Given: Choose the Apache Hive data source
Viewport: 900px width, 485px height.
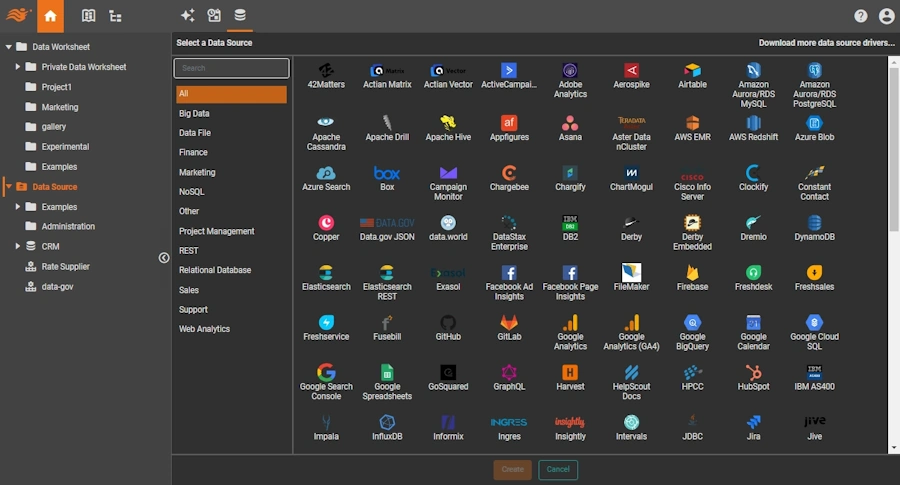Looking at the screenshot, I should click(448, 123).
